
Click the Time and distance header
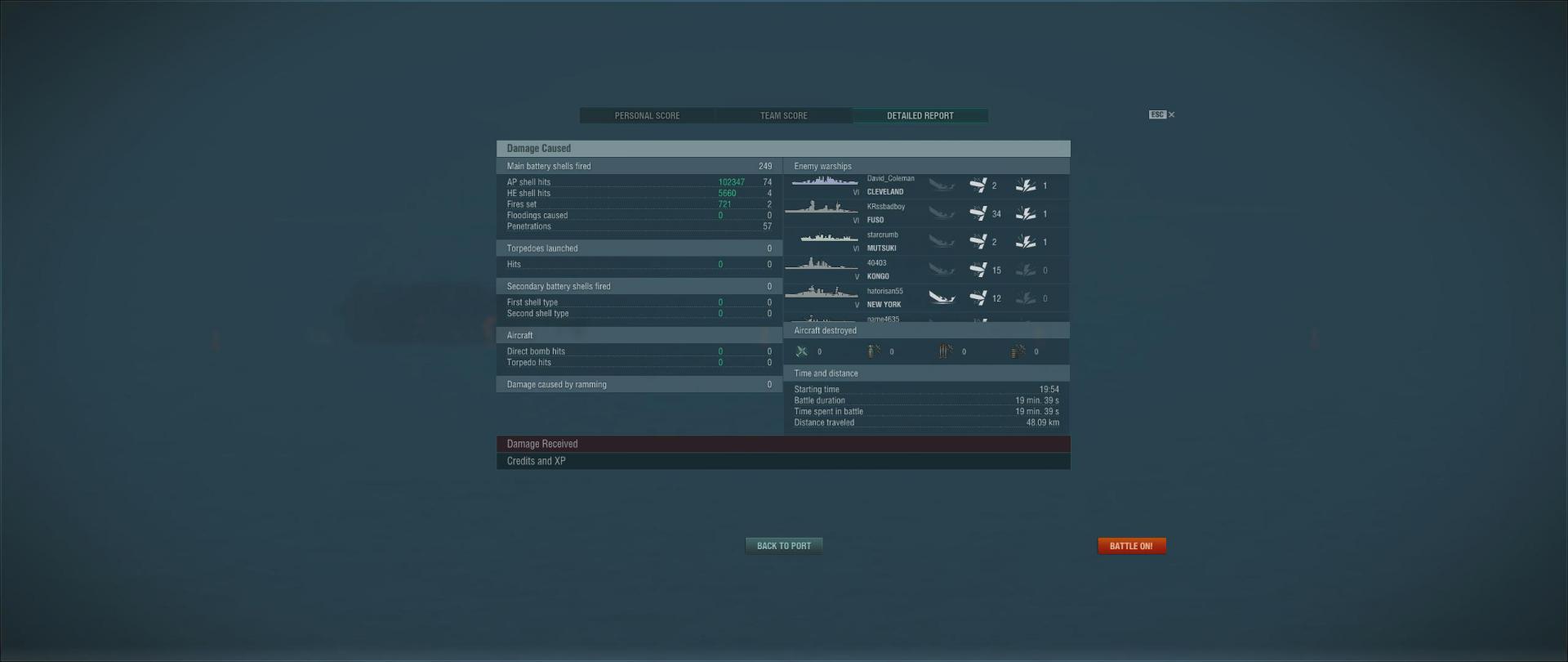coord(927,373)
